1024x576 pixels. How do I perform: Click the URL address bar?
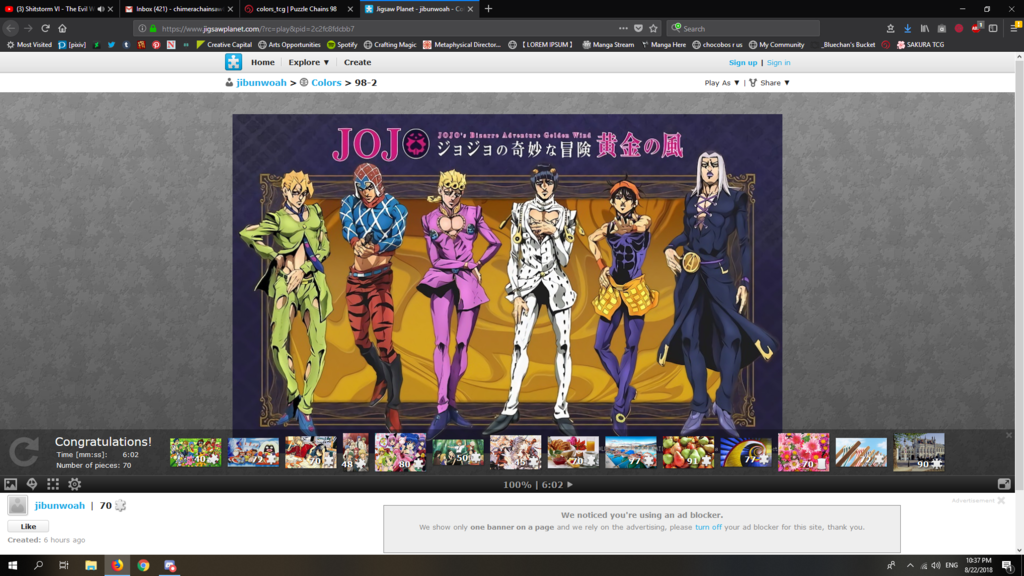[x=385, y=28]
